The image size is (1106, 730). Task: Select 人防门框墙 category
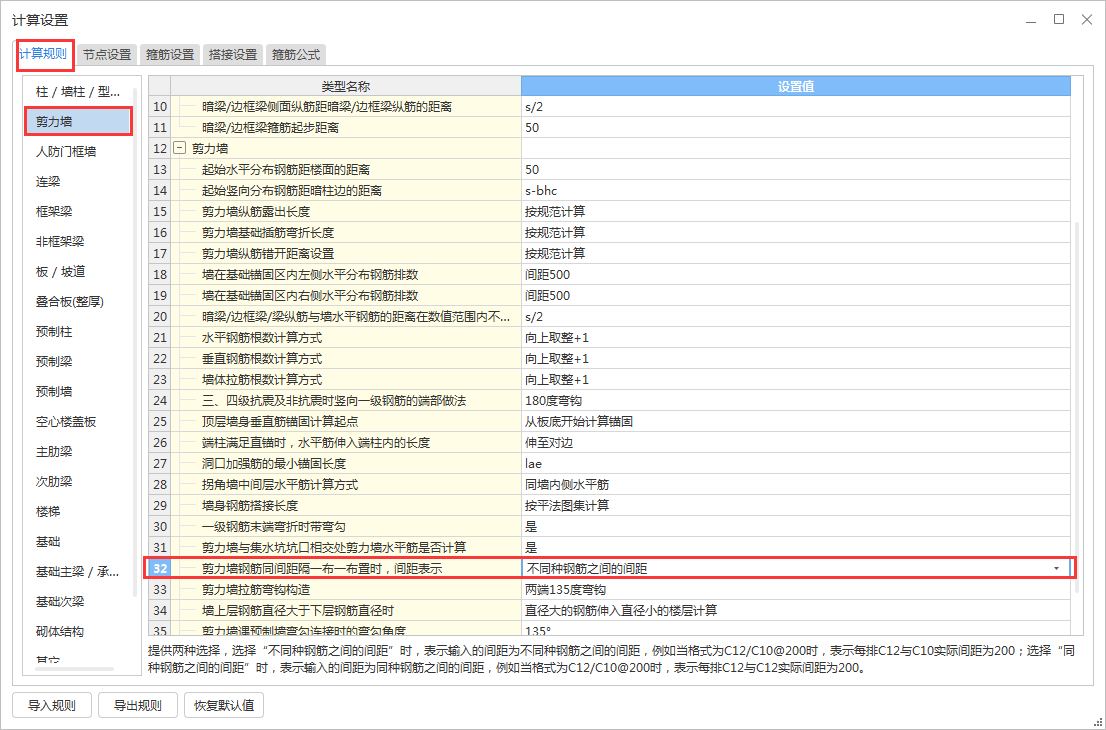coord(78,152)
